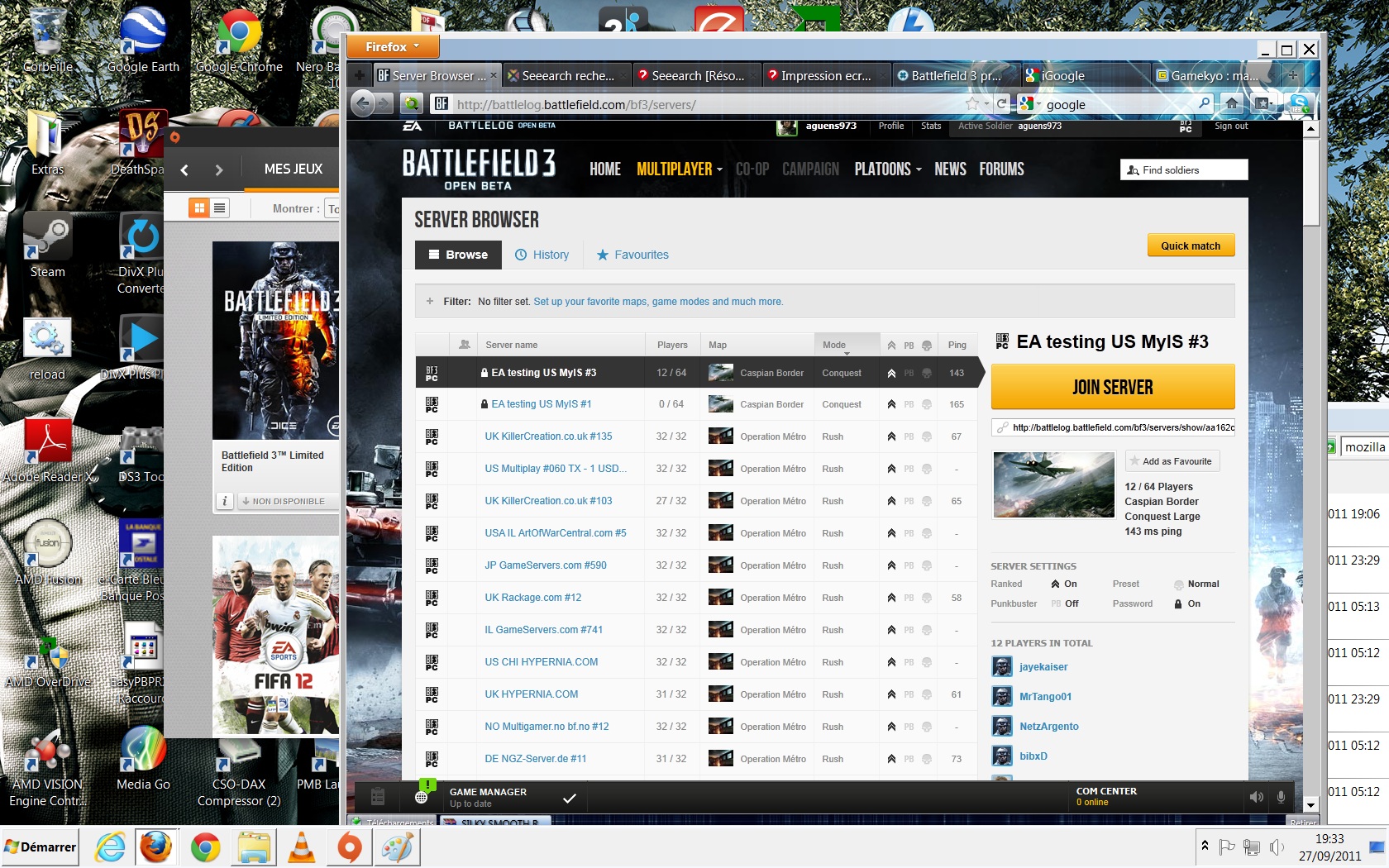Screen dimensions: 1389x868
Task: Sort server list by Mode column
Action: [846, 345]
